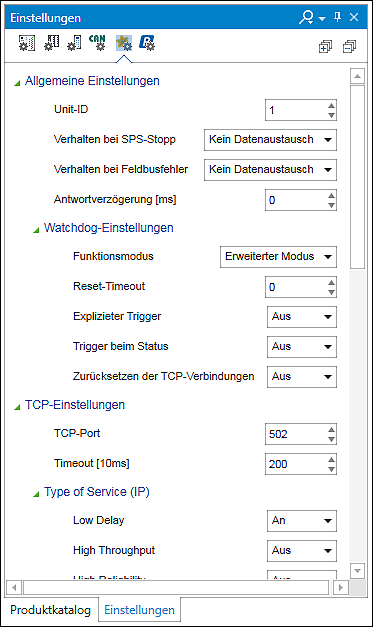Click the TCP-Port input field
373x627 pixels.
[x=296, y=434]
